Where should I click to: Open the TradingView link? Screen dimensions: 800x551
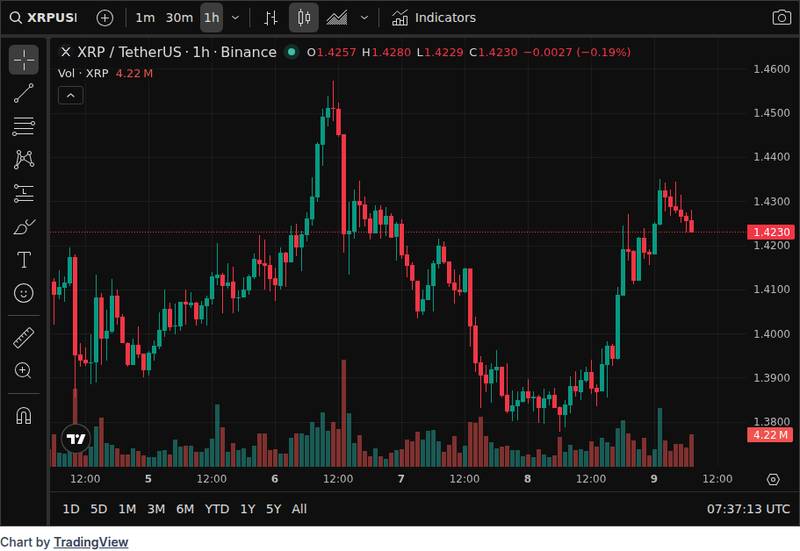[91, 542]
